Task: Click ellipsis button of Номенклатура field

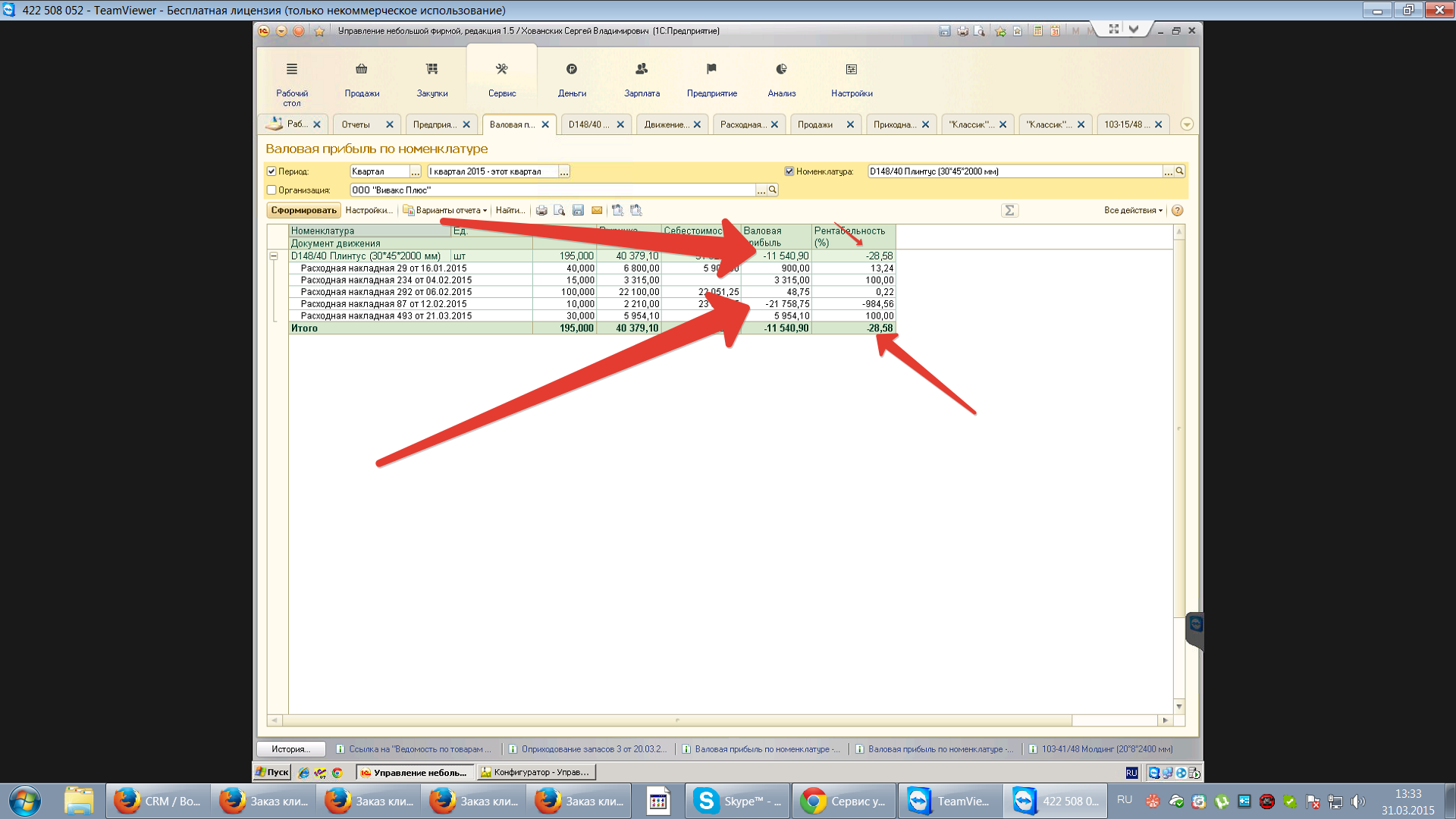Action: tap(1168, 172)
